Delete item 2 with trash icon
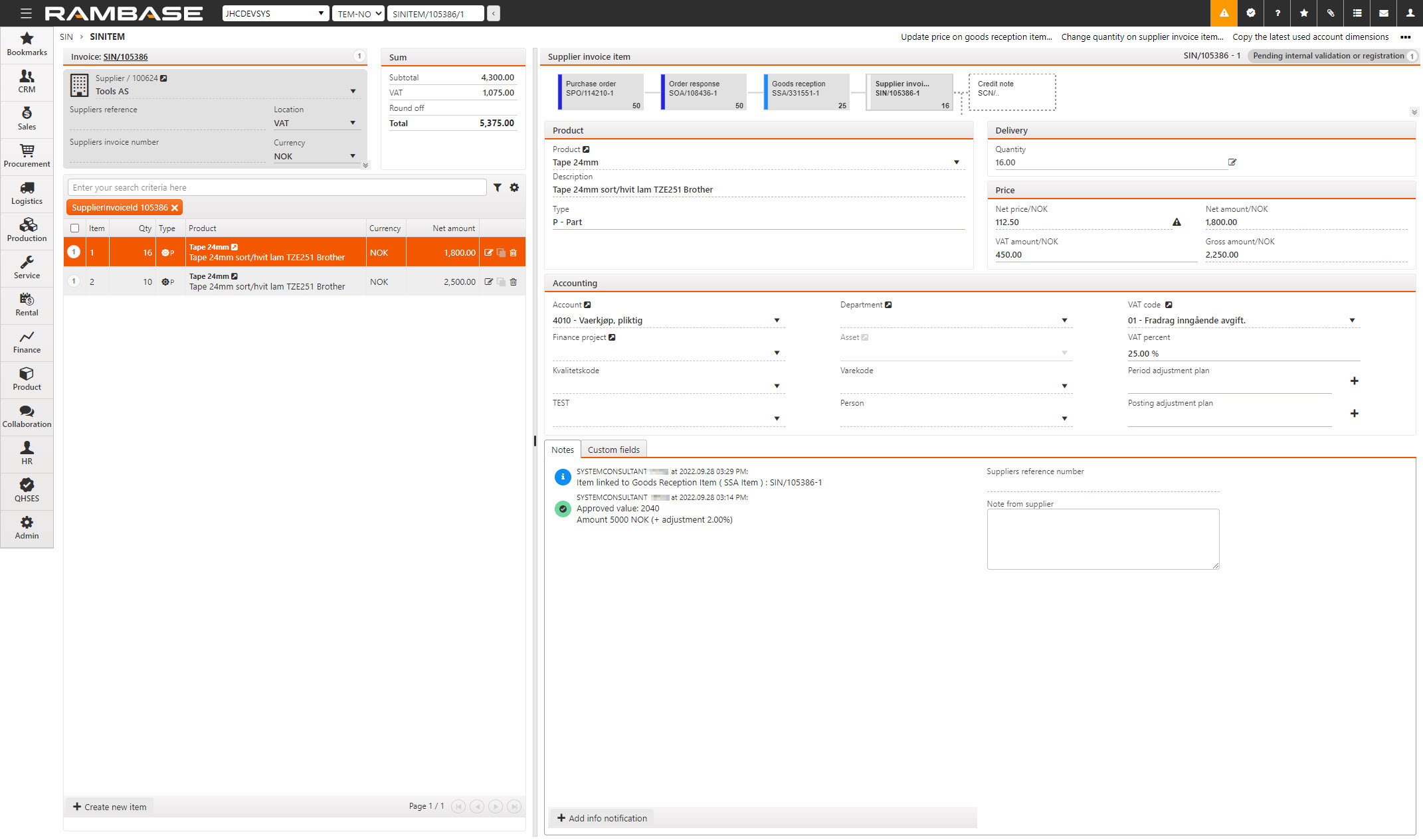The width and height of the screenshot is (1423, 840). 513,282
